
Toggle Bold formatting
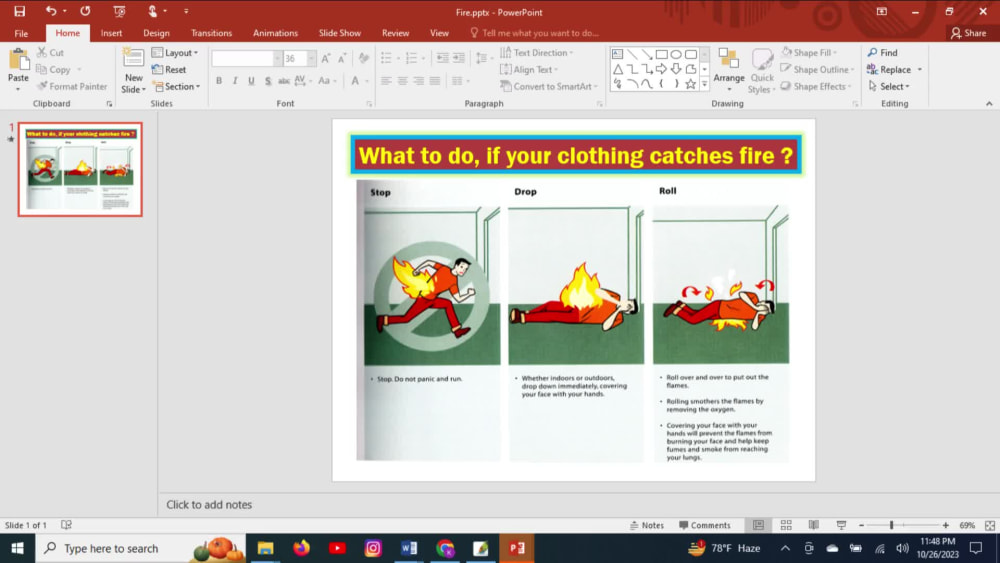219,81
